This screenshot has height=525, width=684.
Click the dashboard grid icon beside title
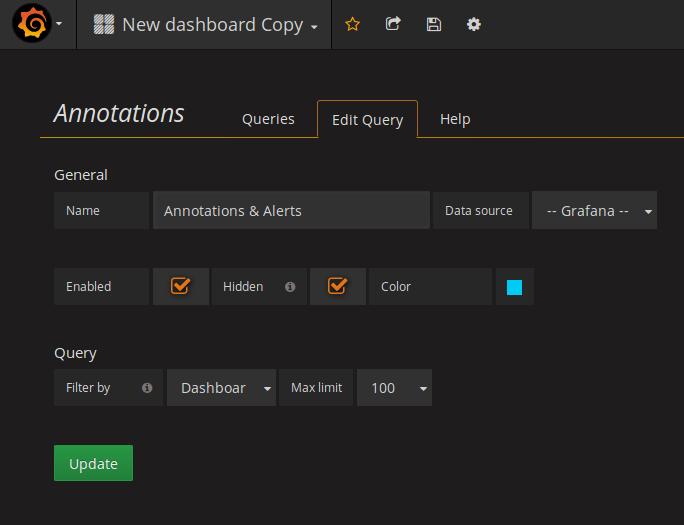[104, 24]
